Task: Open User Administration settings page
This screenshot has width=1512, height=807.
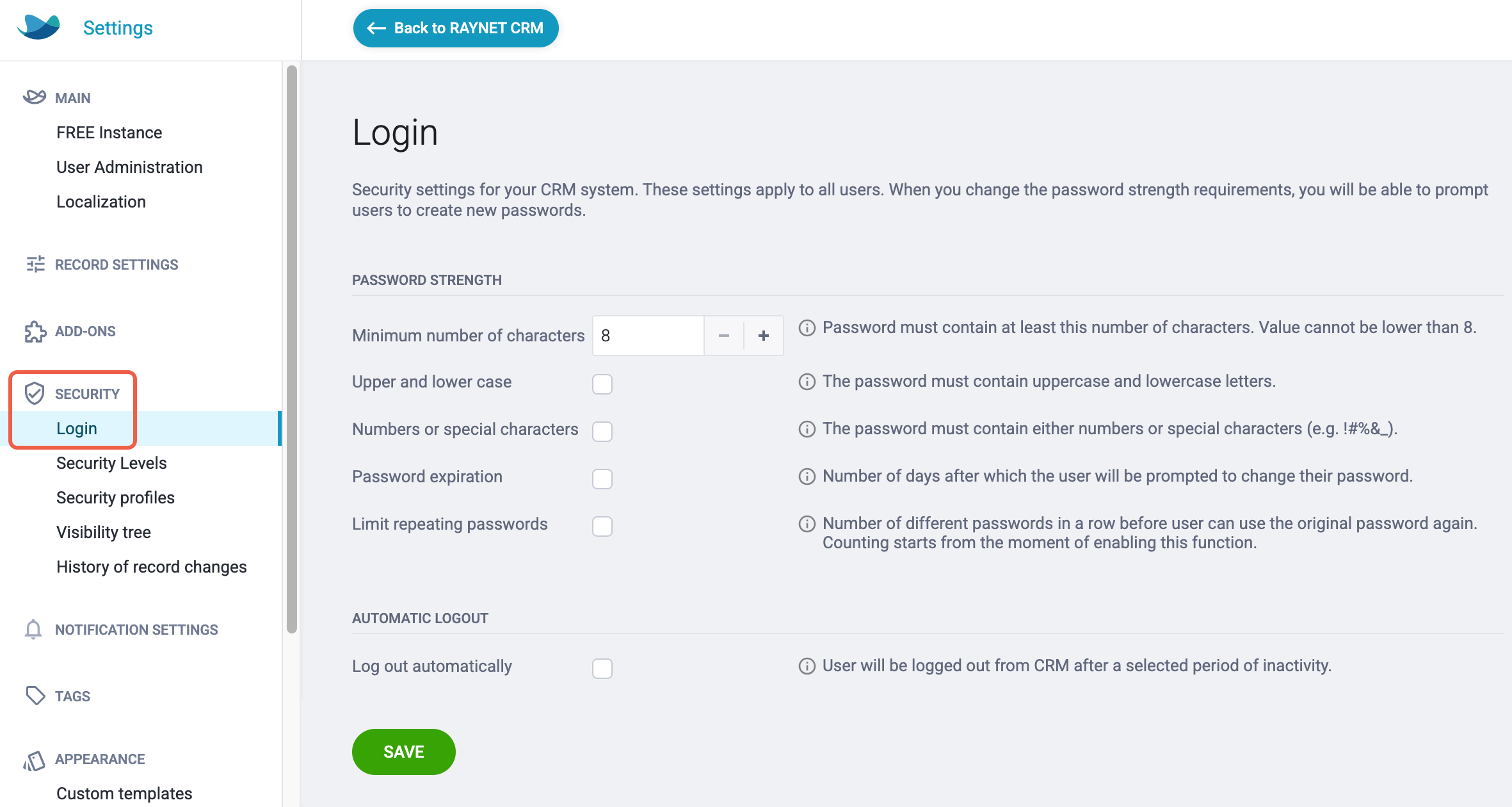Action: pos(129,167)
